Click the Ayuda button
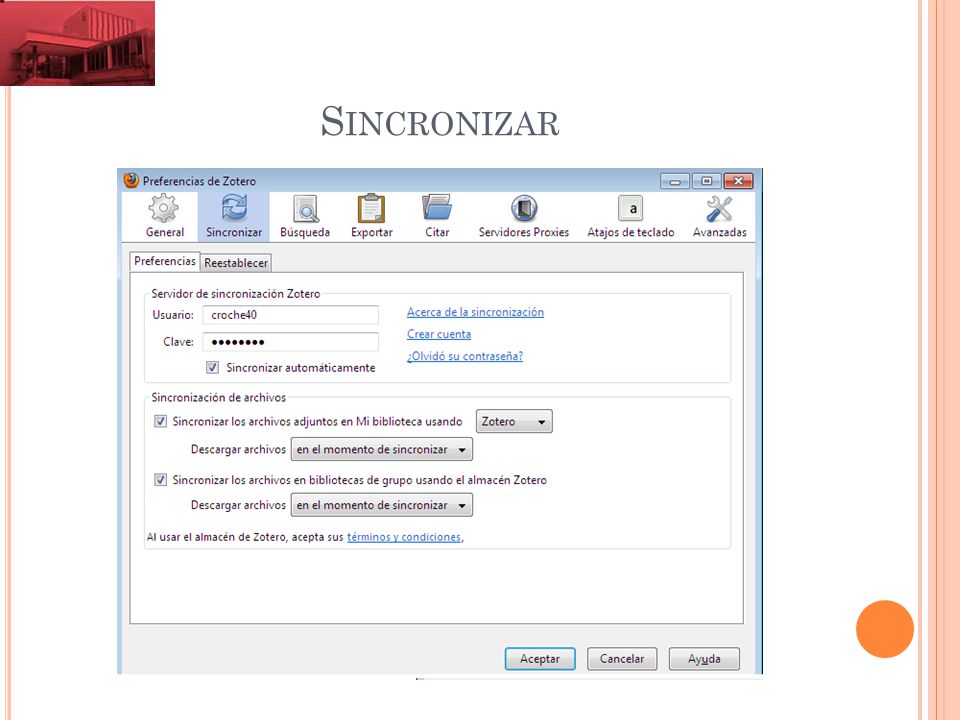Image resolution: width=960 pixels, height=720 pixels. 704,659
